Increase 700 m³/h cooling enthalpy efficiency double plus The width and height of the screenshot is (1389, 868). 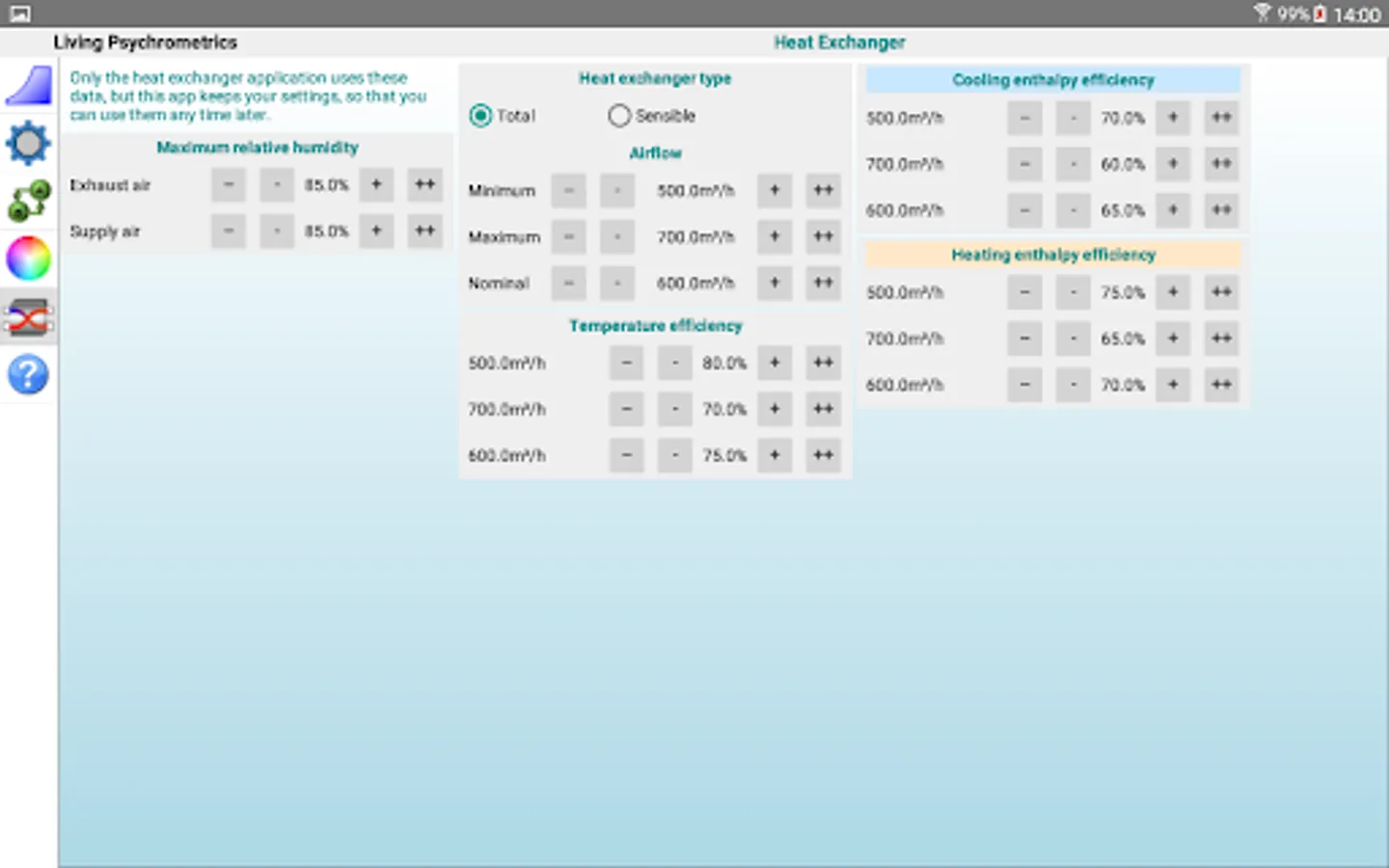[x=1221, y=164]
